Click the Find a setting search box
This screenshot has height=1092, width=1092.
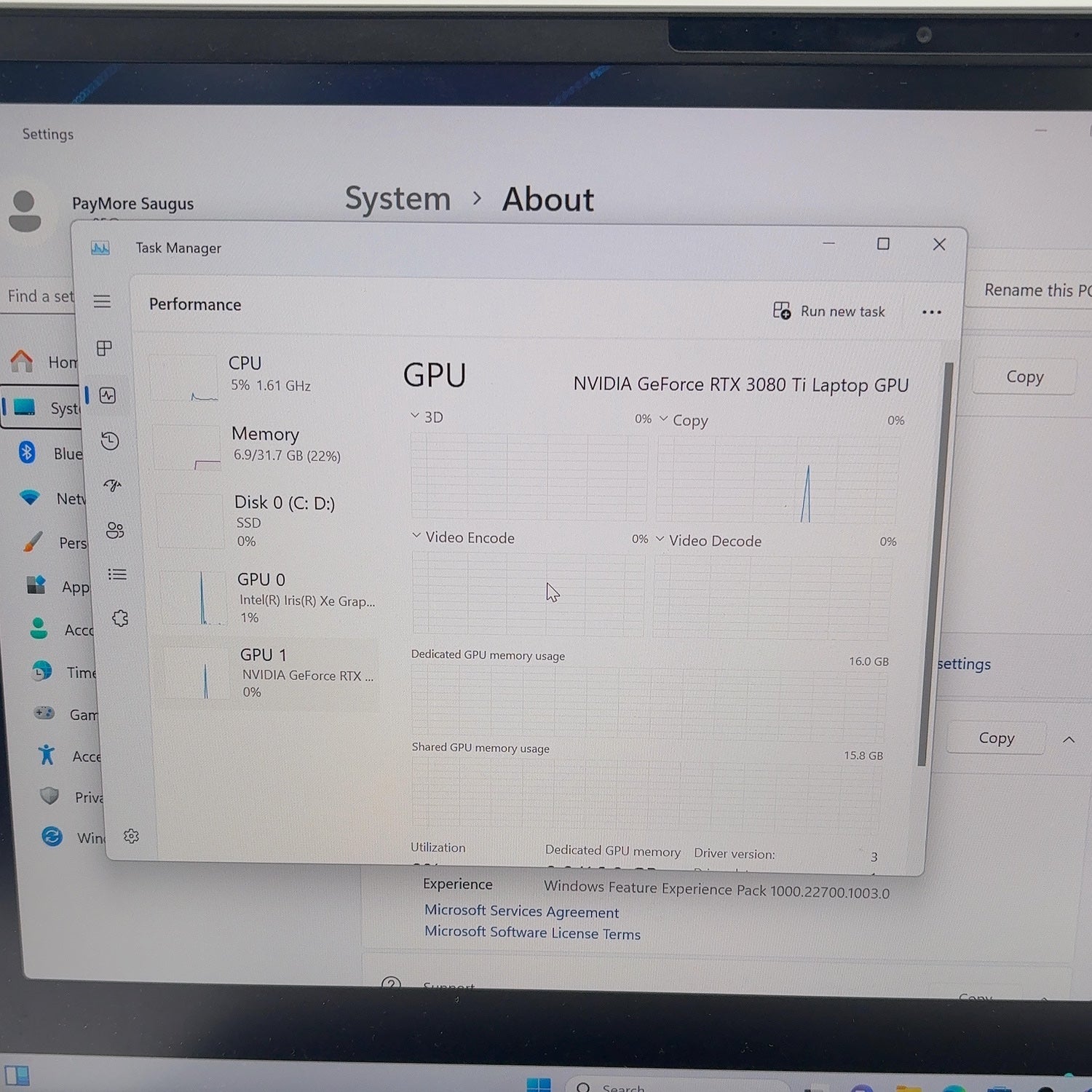tap(38, 296)
